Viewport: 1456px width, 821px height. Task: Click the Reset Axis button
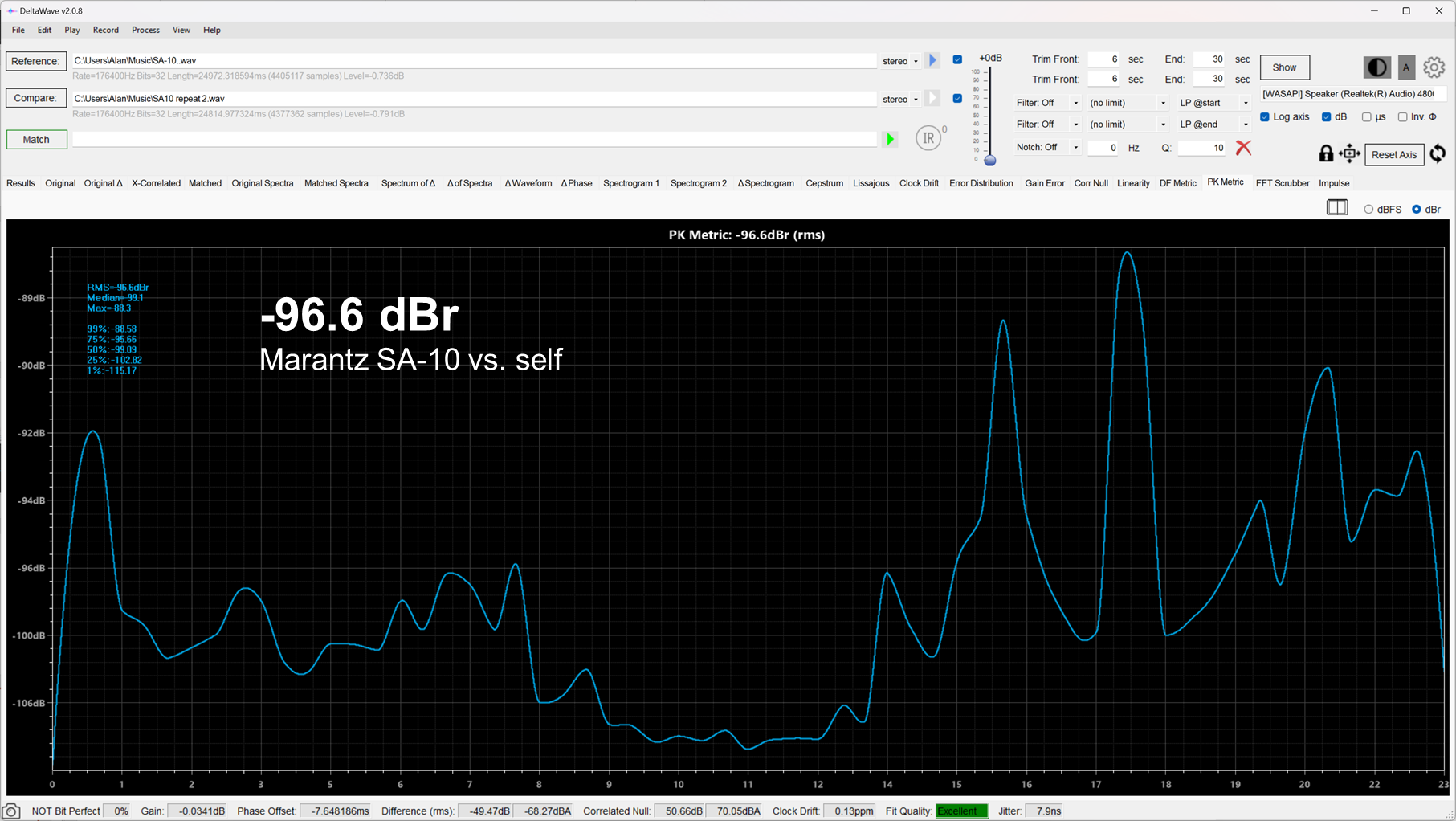(x=1393, y=154)
